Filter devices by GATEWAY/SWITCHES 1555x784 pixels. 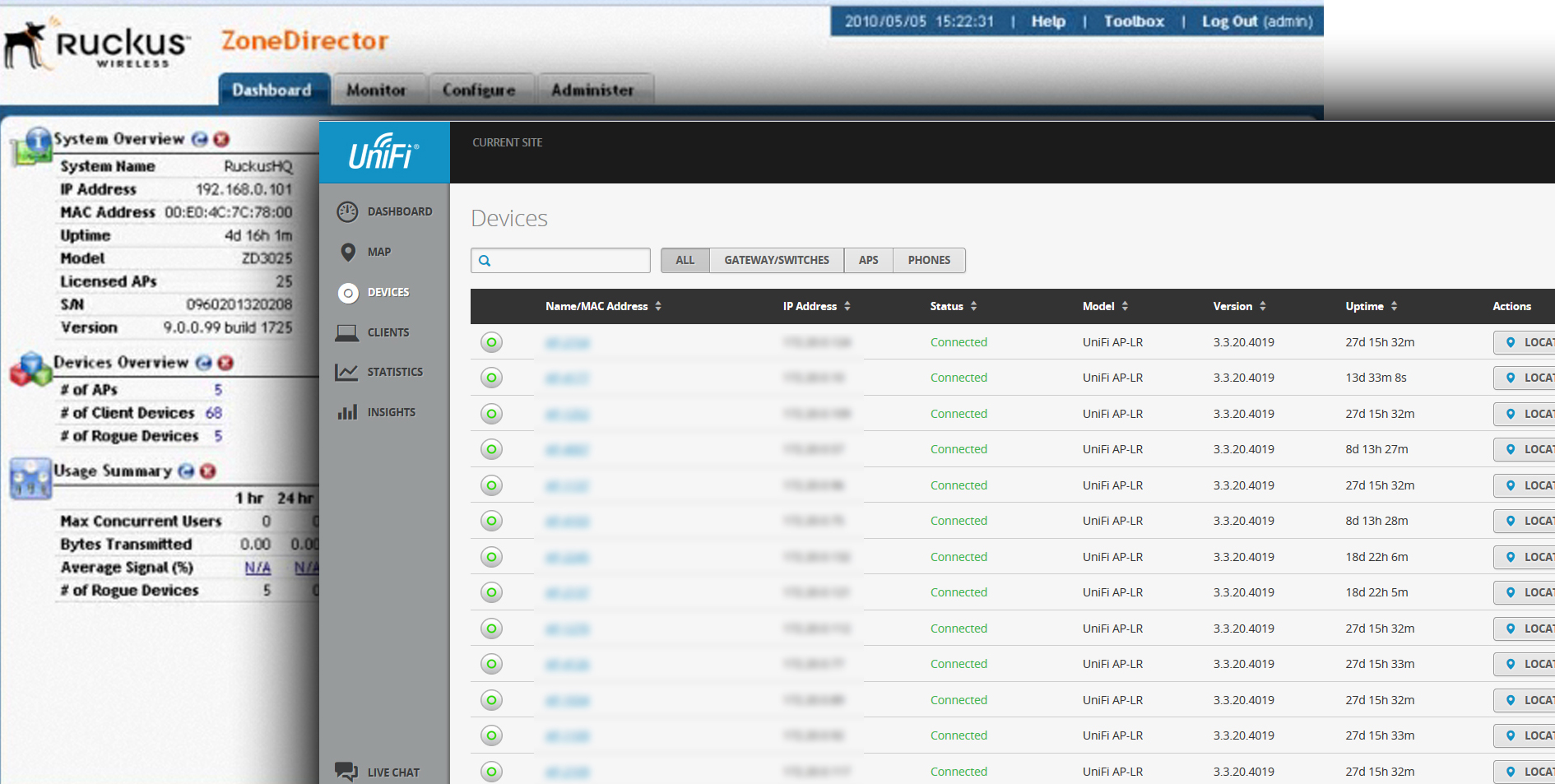click(777, 260)
